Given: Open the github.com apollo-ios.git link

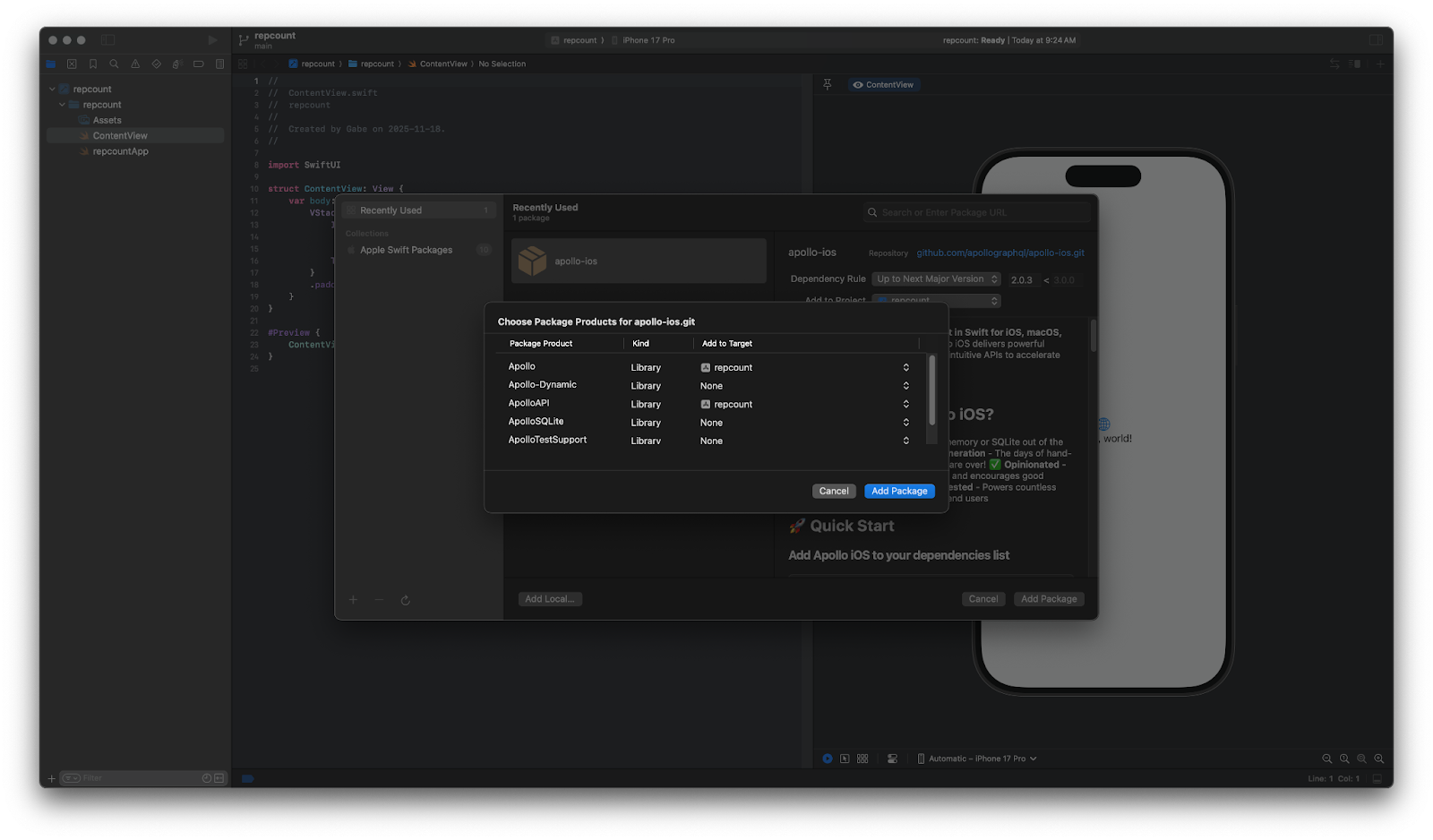Looking at the screenshot, I should [1000, 253].
